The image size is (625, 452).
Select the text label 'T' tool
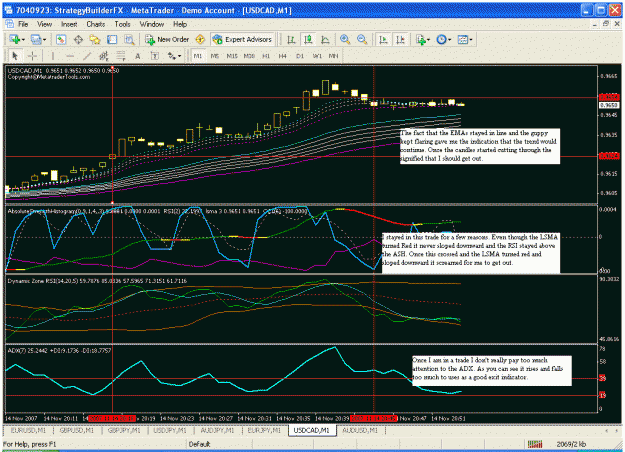(x=155, y=56)
